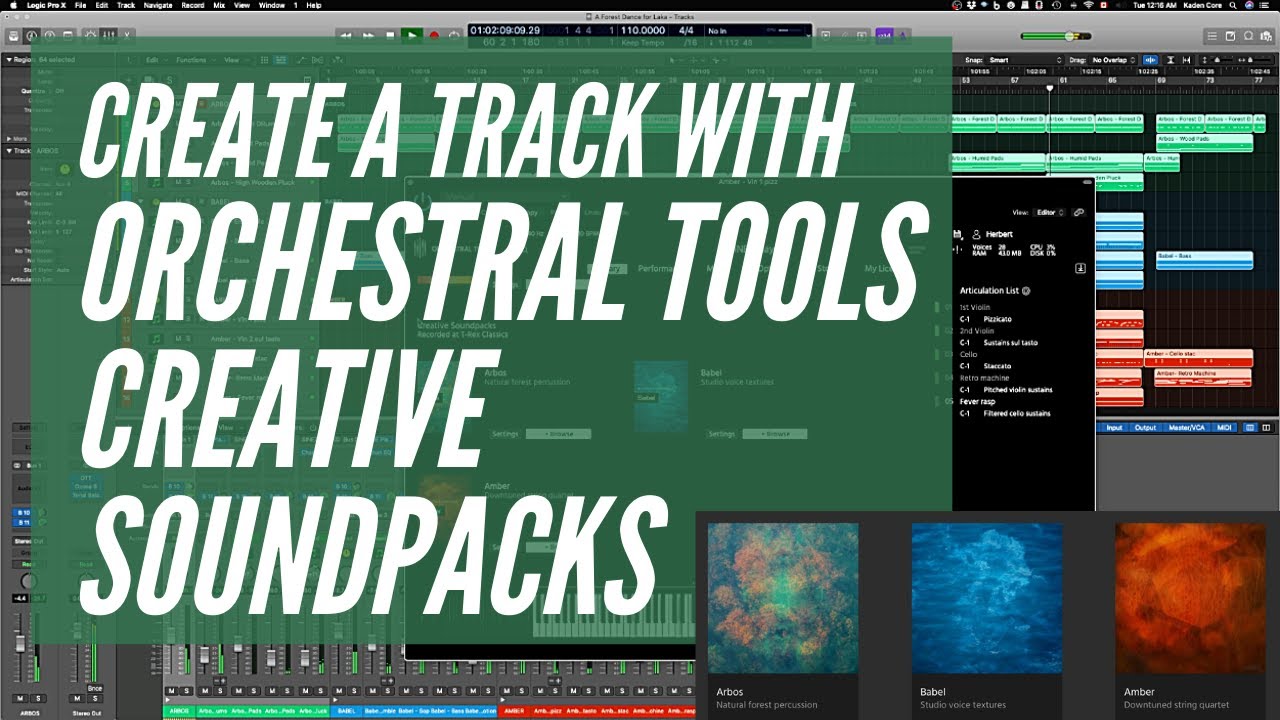The image size is (1280, 720).
Task: Open the Browsers media button
Action: [x=1267, y=36]
